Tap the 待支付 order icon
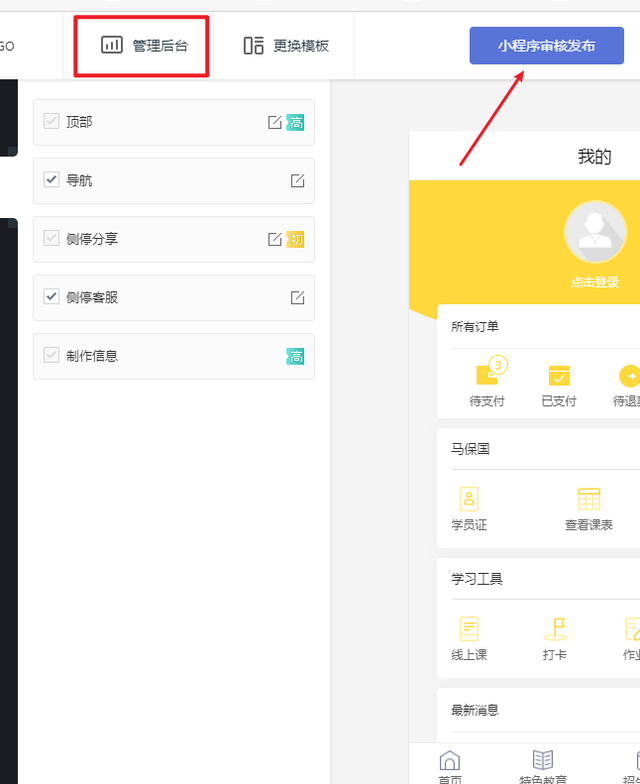Viewport: 640px width, 784px height. [487, 375]
